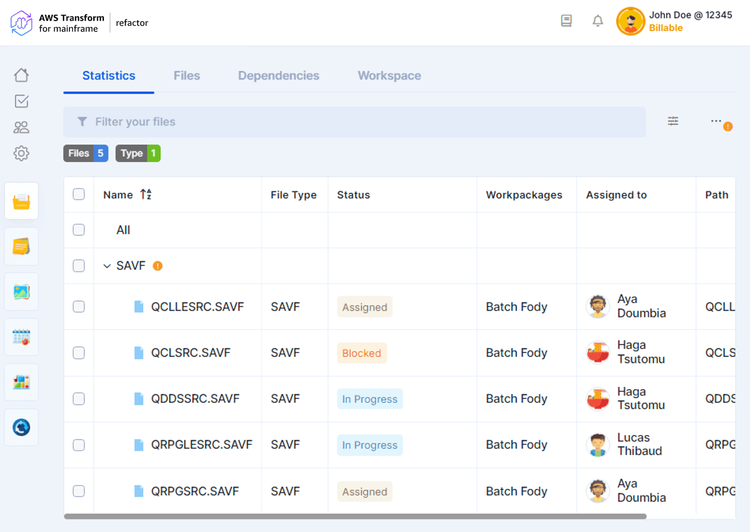Select QCLSRC.SAVF row checkbox
Viewport: 750px width, 532px height.
[x=79, y=353]
